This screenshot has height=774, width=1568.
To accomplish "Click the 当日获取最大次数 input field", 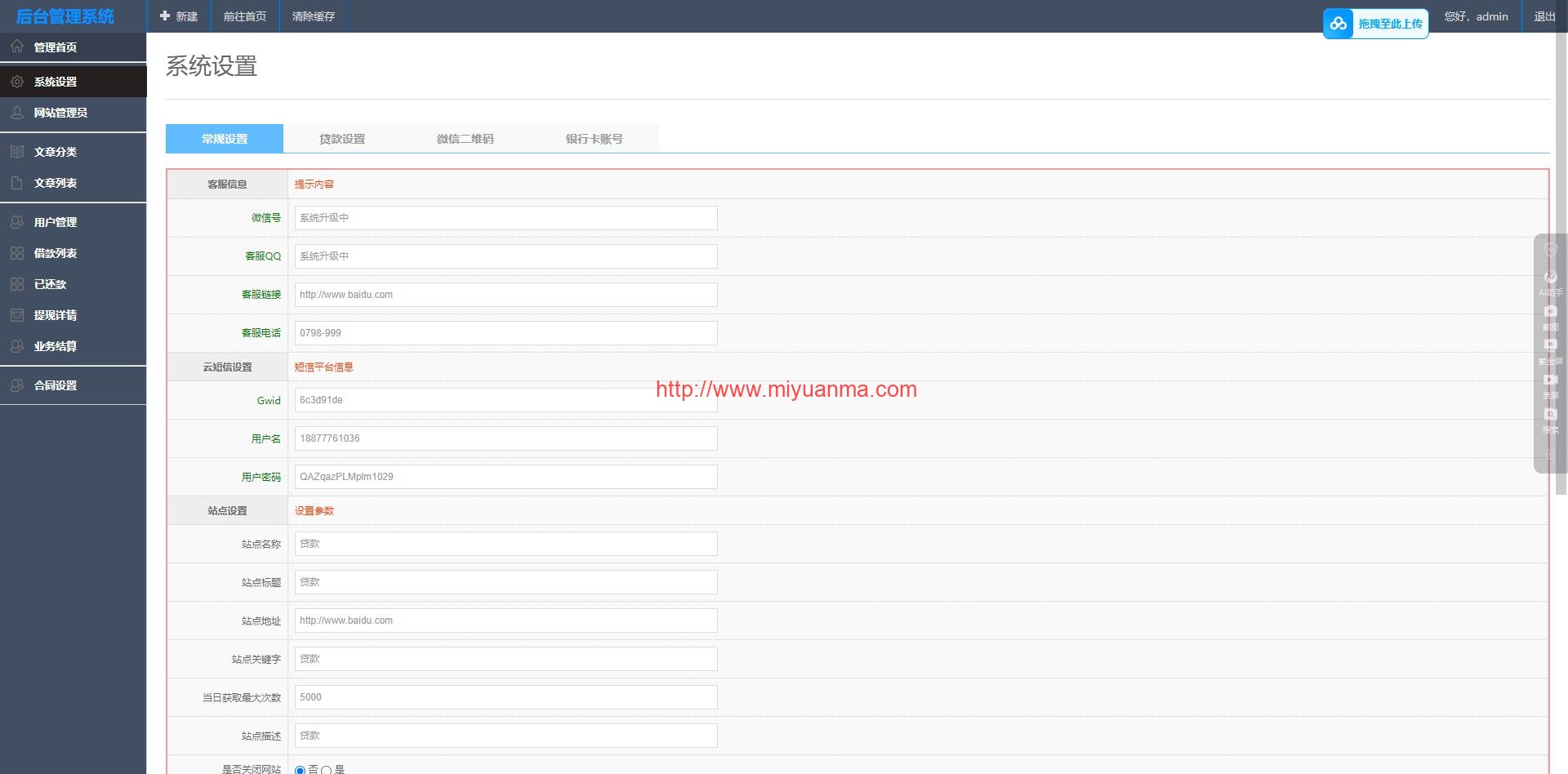I will [x=506, y=697].
